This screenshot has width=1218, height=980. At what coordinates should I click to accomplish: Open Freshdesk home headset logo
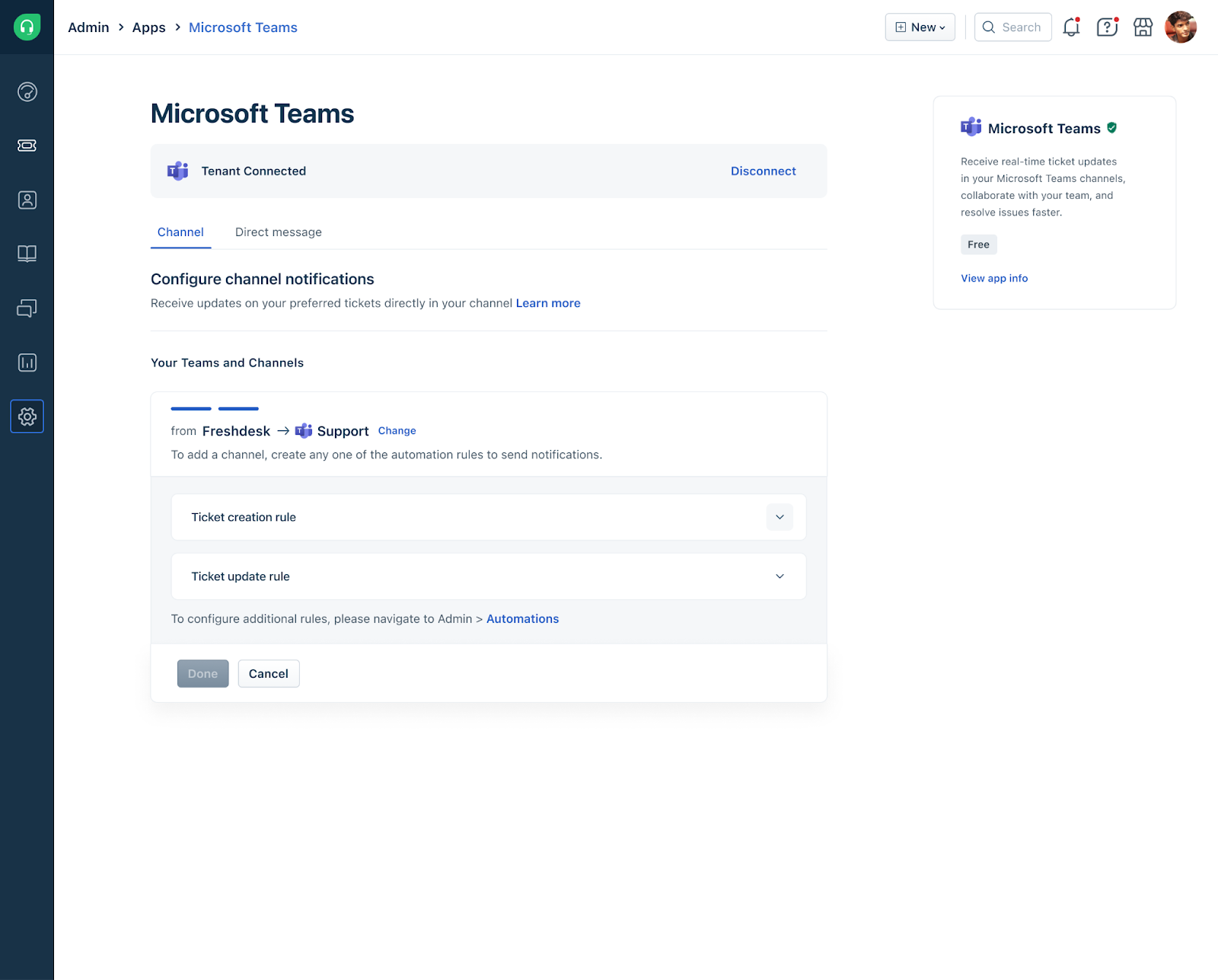click(x=27, y=27)
